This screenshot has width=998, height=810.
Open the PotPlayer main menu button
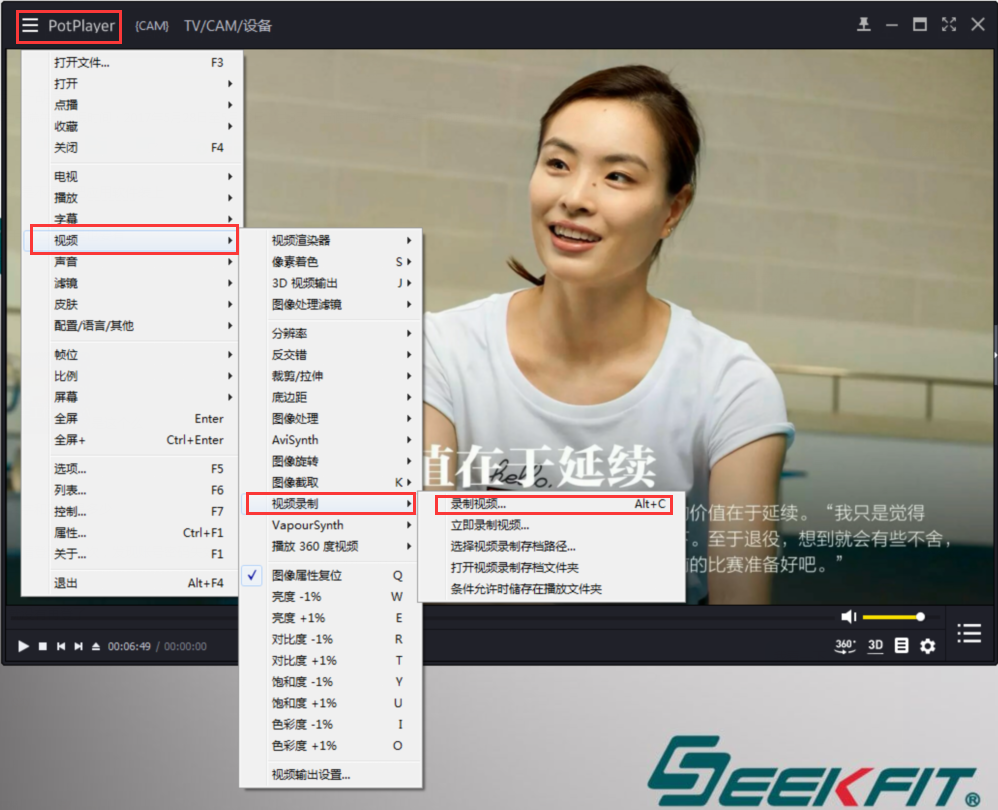(69, 26)
